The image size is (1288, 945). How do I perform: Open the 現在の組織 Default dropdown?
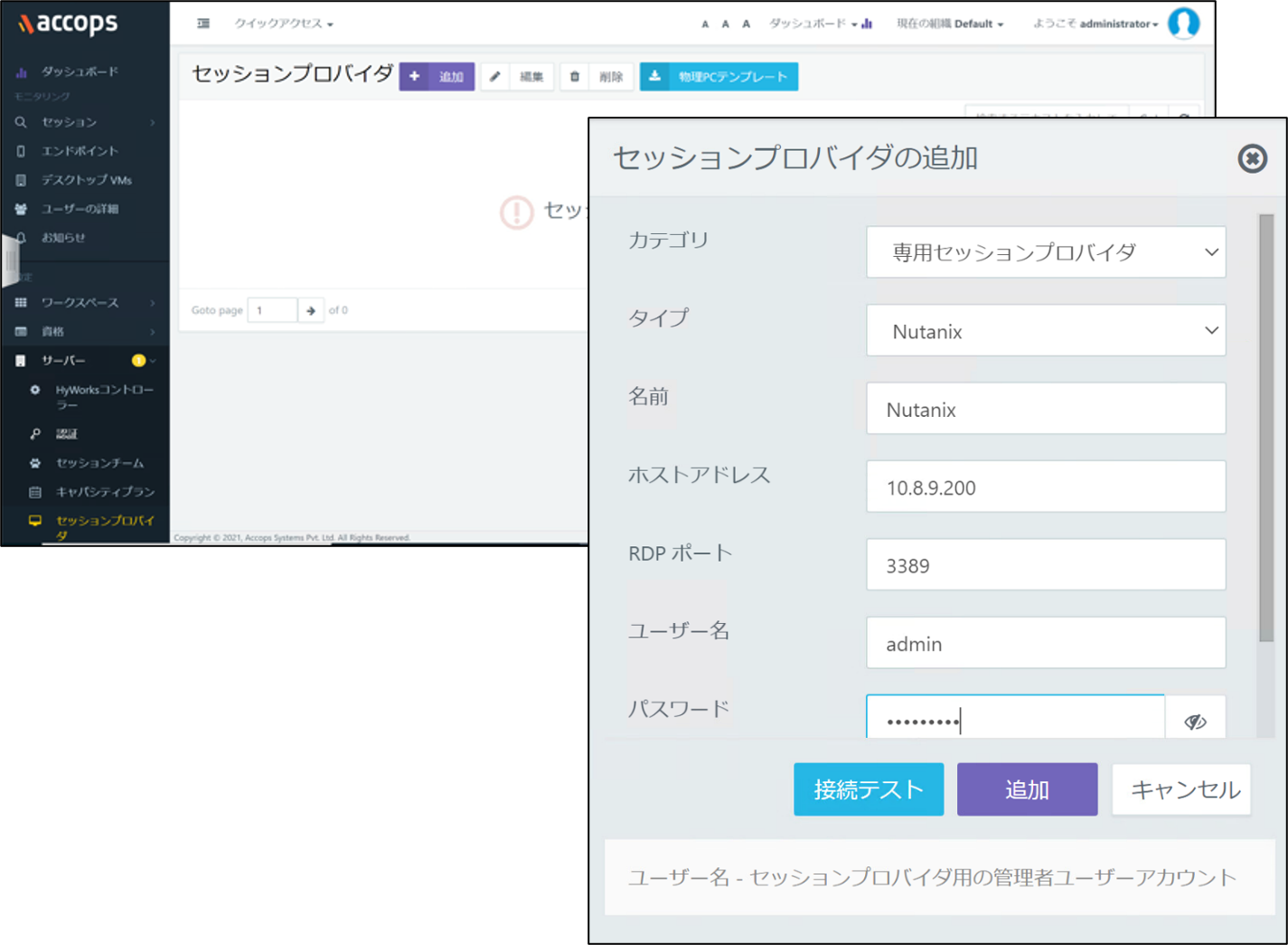click(x=950, y=24)
